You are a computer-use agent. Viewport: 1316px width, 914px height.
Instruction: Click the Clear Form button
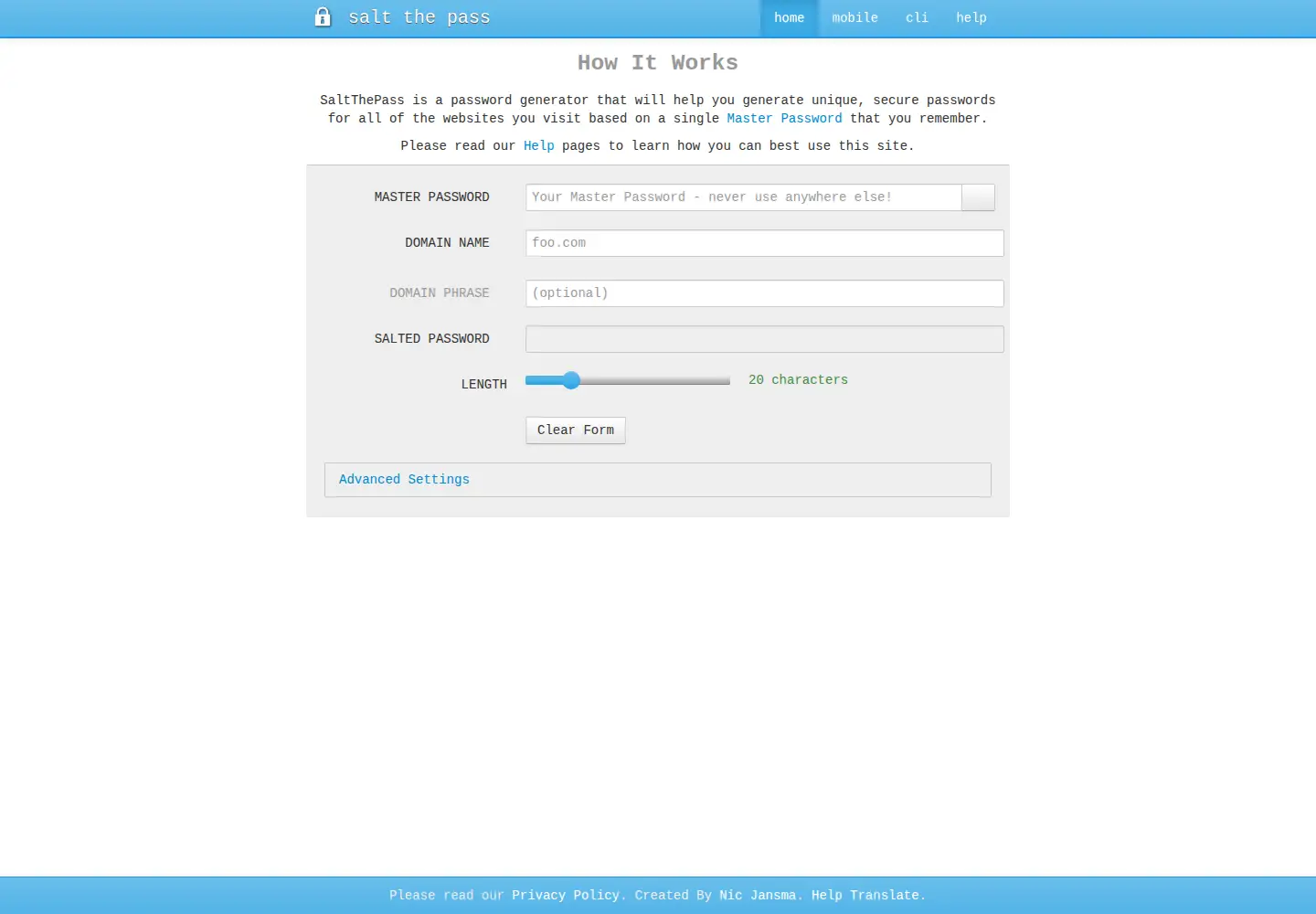pyautogui.click(x=576, y=430)
